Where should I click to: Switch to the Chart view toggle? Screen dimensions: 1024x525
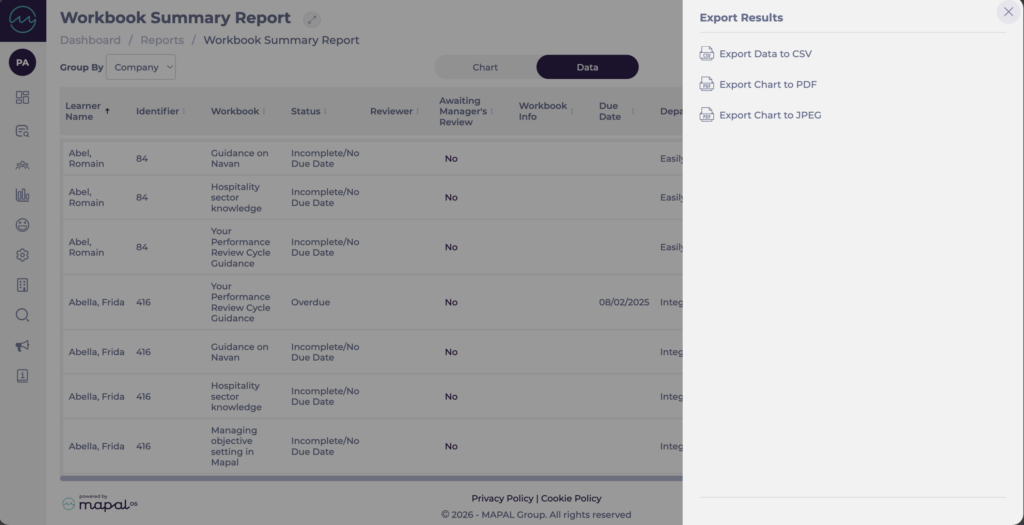point(485,67)
